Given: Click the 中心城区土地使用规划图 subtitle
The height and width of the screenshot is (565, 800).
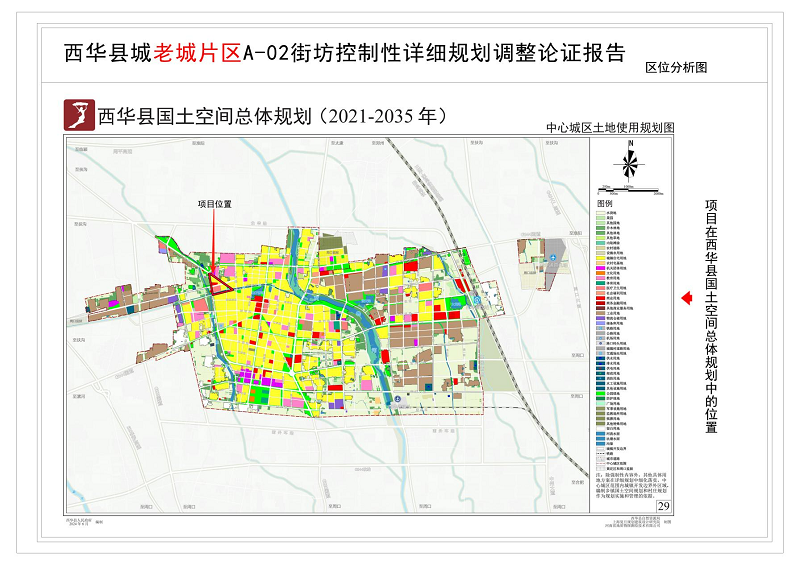Looking at the screenshot, I should (x=611, y=128).
